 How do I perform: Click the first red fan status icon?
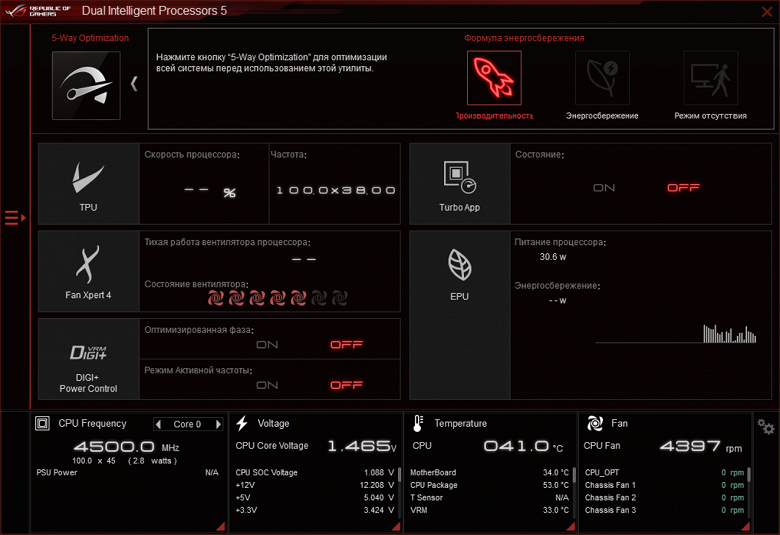(215, 298)
